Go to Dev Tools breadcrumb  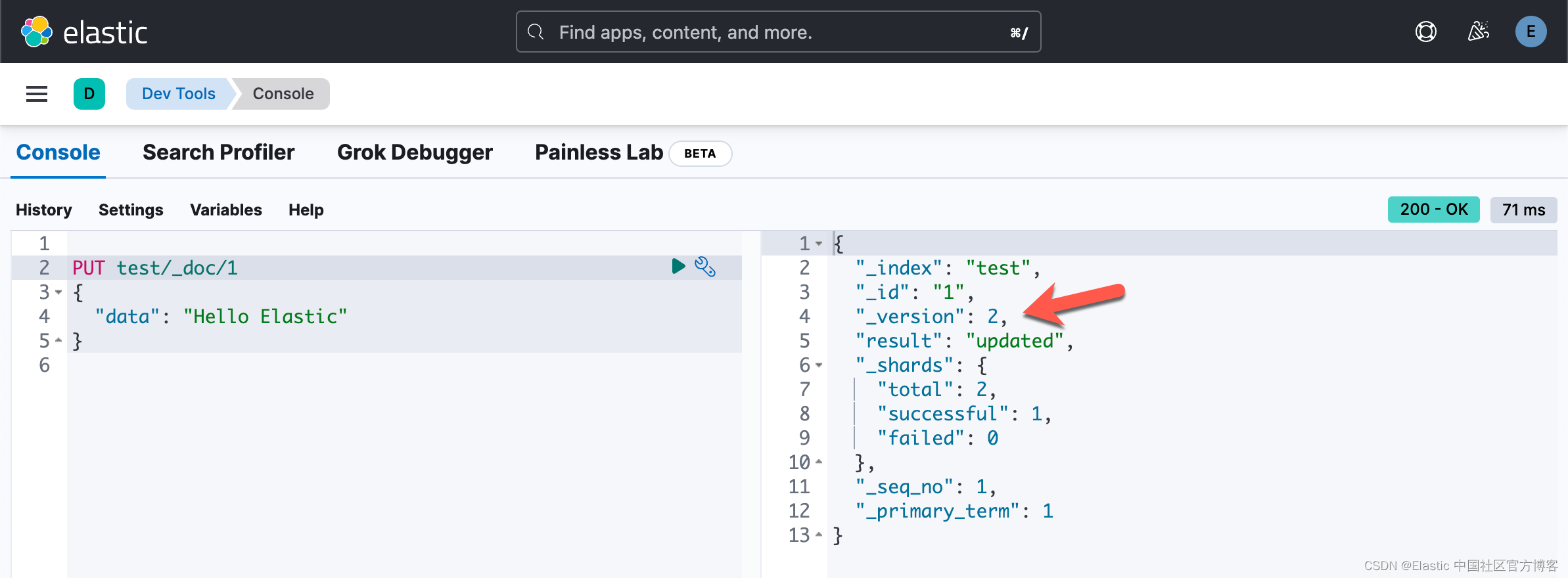click(x=179, y=94)
